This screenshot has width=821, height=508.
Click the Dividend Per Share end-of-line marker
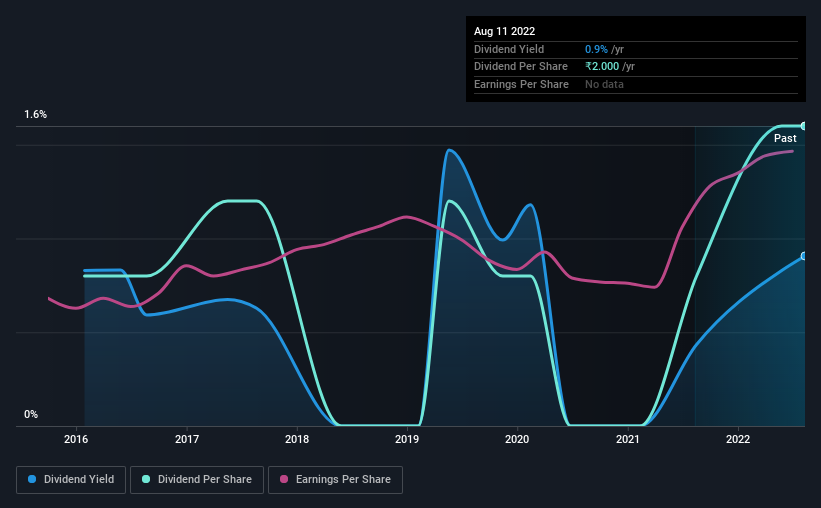[804, 126]
